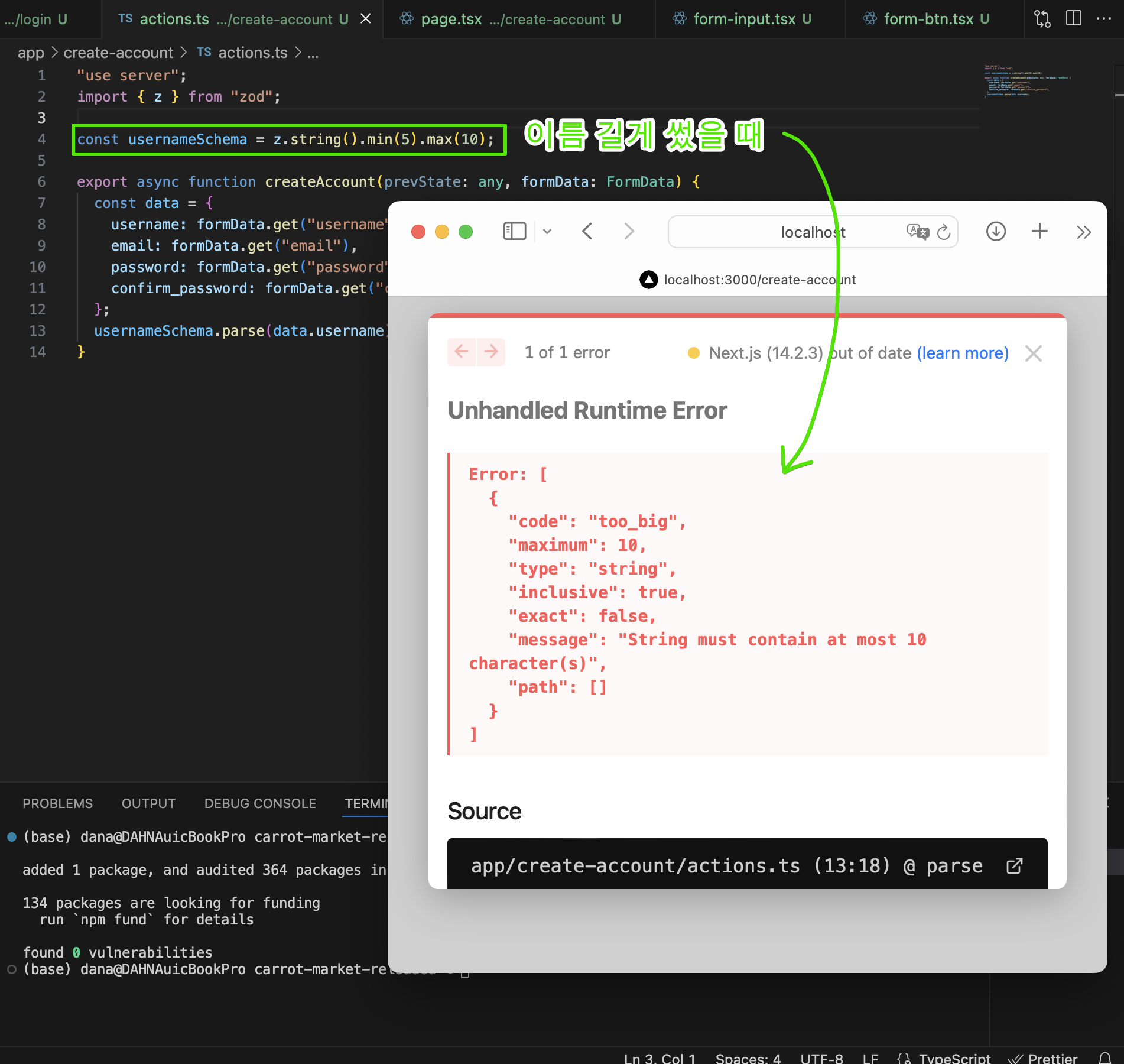Open actions.ts source in editor icon

point(1014,866)
